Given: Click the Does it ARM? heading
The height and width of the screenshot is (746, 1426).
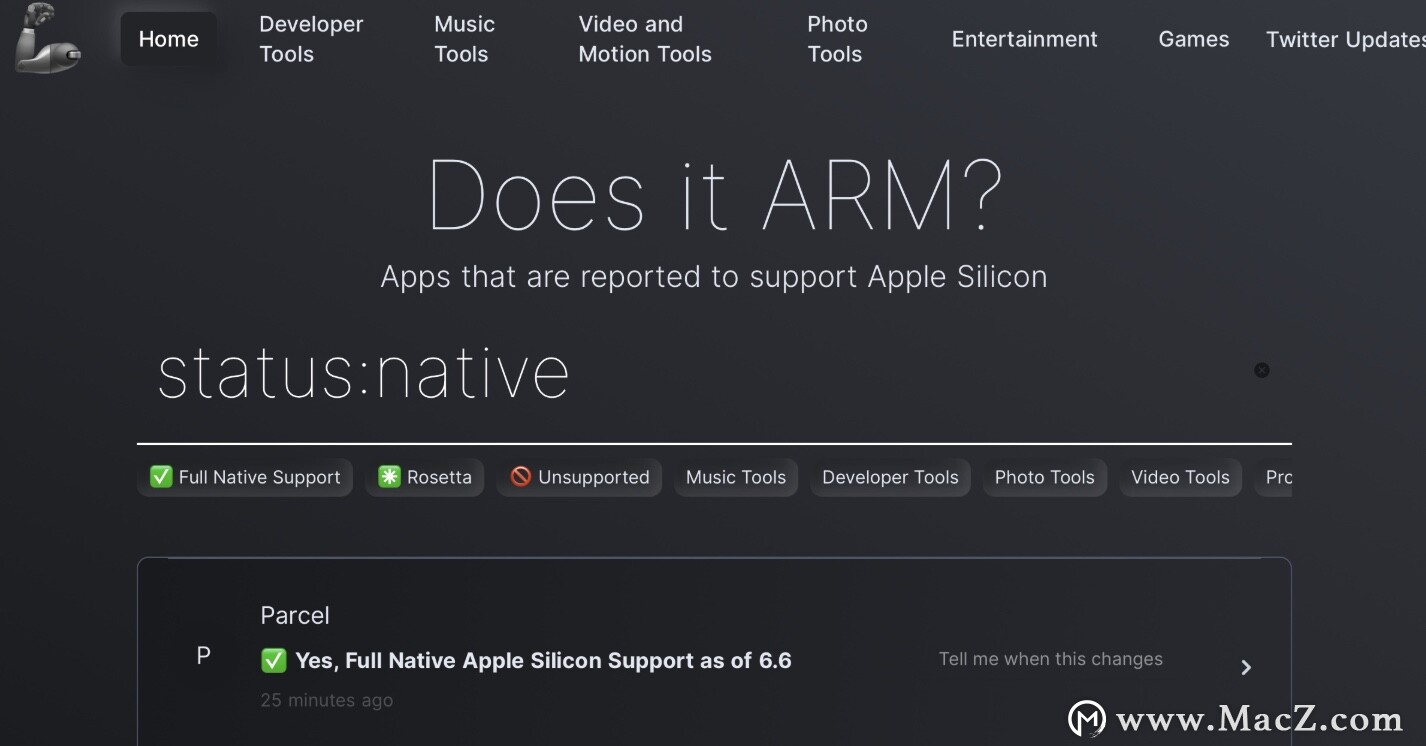Looking at the screenshot, I should [715, 195].
